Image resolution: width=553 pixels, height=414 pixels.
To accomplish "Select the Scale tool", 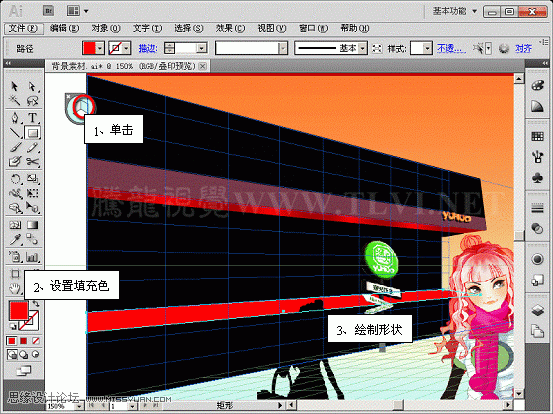I will [32, 179].
